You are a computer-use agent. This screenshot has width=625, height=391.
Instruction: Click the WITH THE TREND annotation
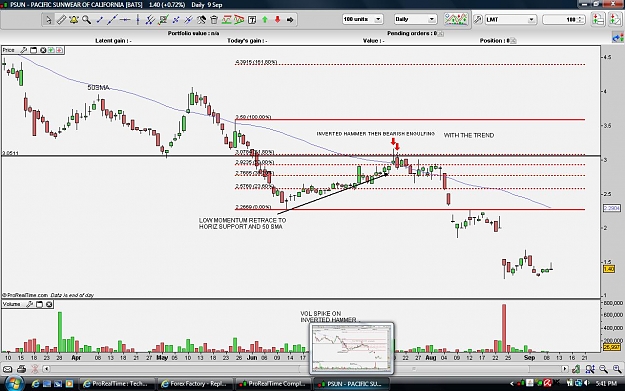469,136
